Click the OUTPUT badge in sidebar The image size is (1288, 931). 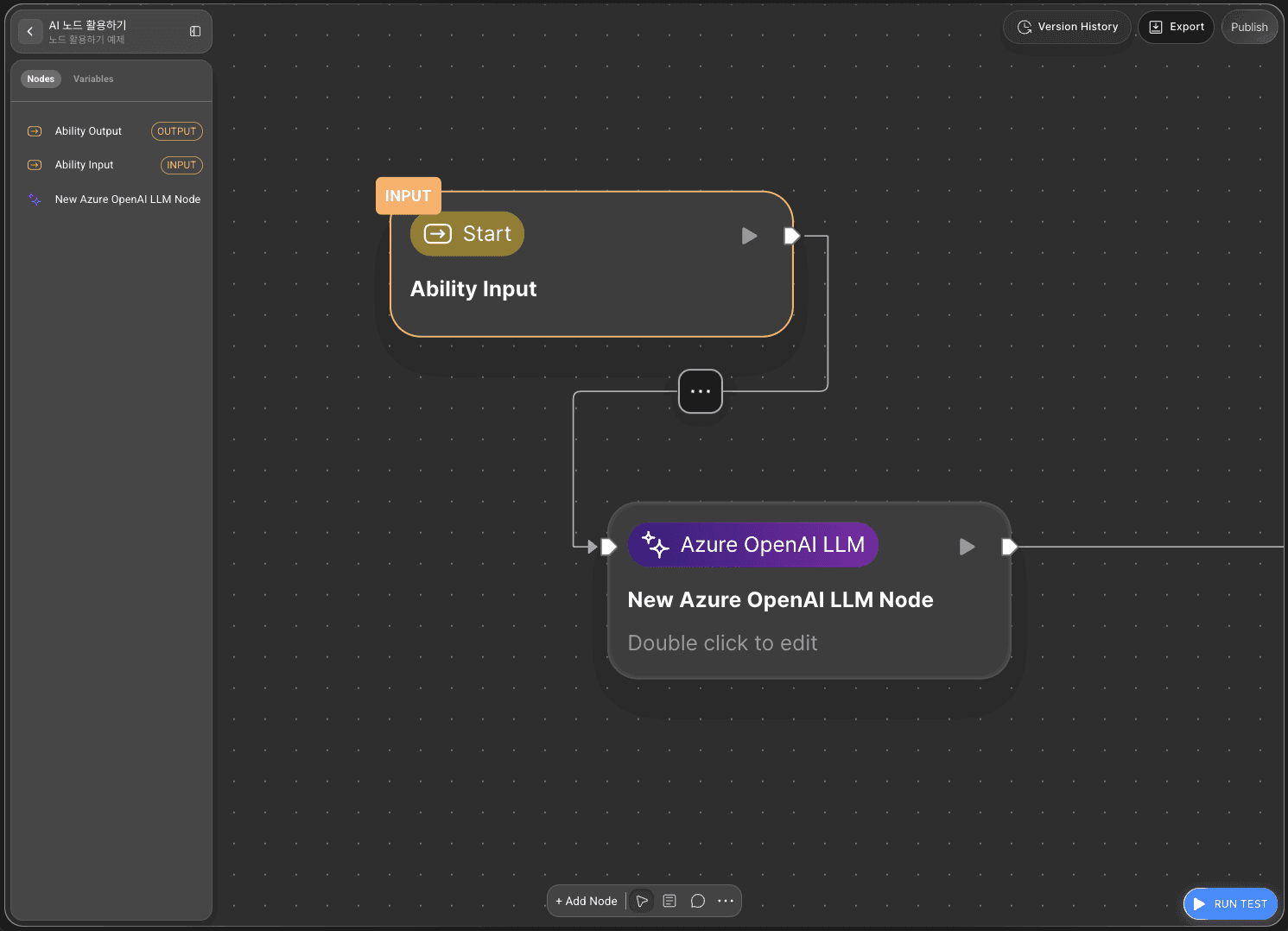(x=177, y=131)
